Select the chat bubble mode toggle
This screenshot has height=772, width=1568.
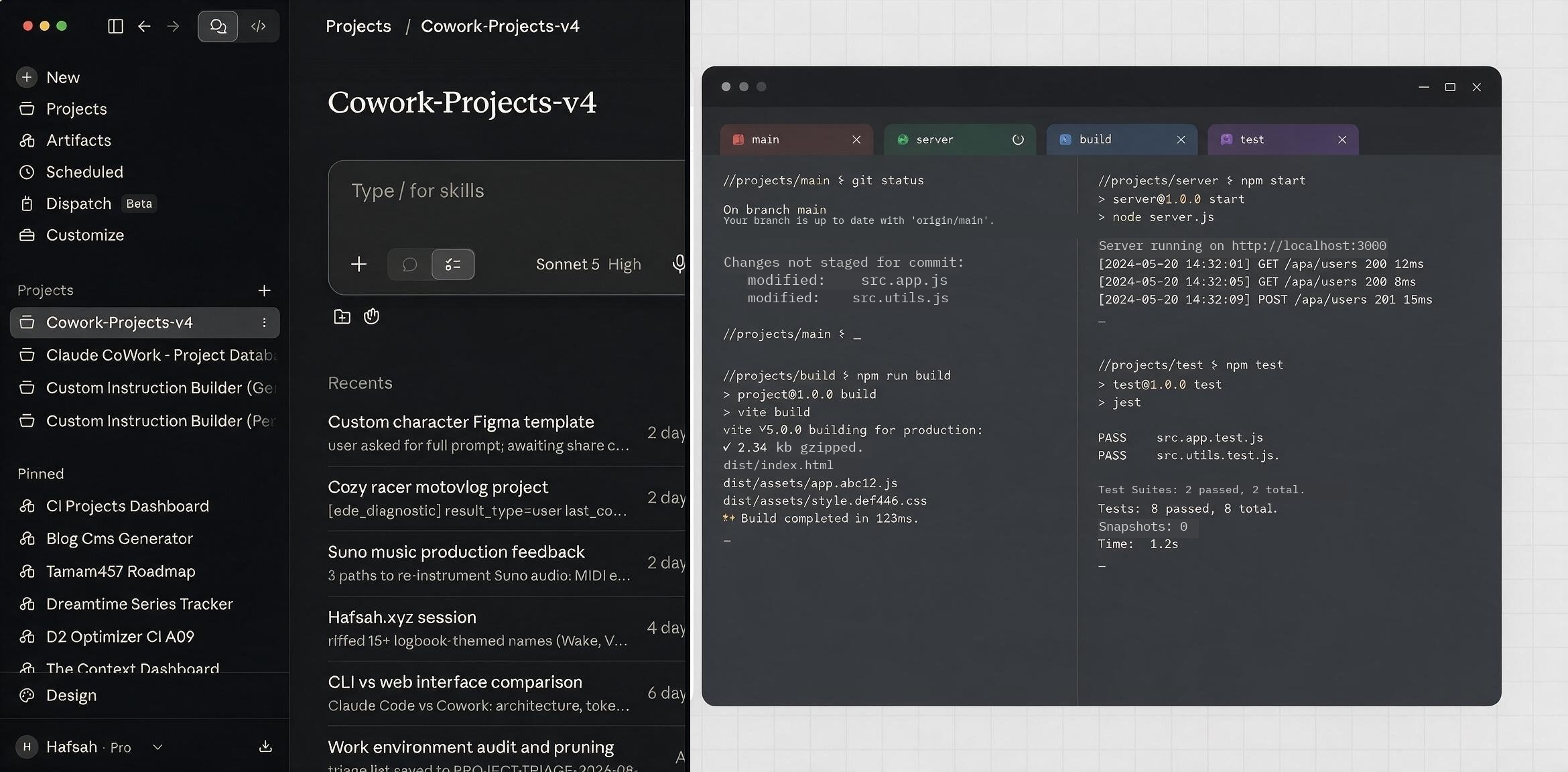(x=409, y=265)
